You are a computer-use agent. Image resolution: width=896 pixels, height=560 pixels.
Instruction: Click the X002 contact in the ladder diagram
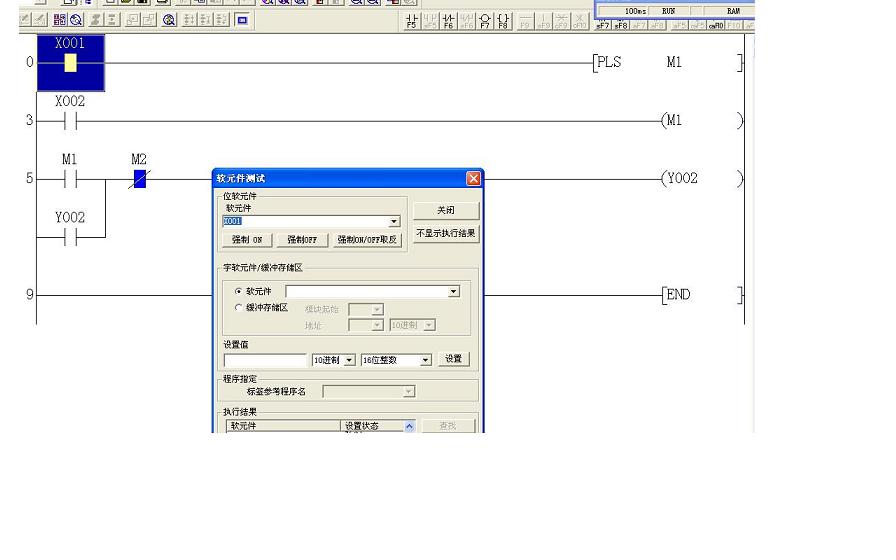coord(70,121)
